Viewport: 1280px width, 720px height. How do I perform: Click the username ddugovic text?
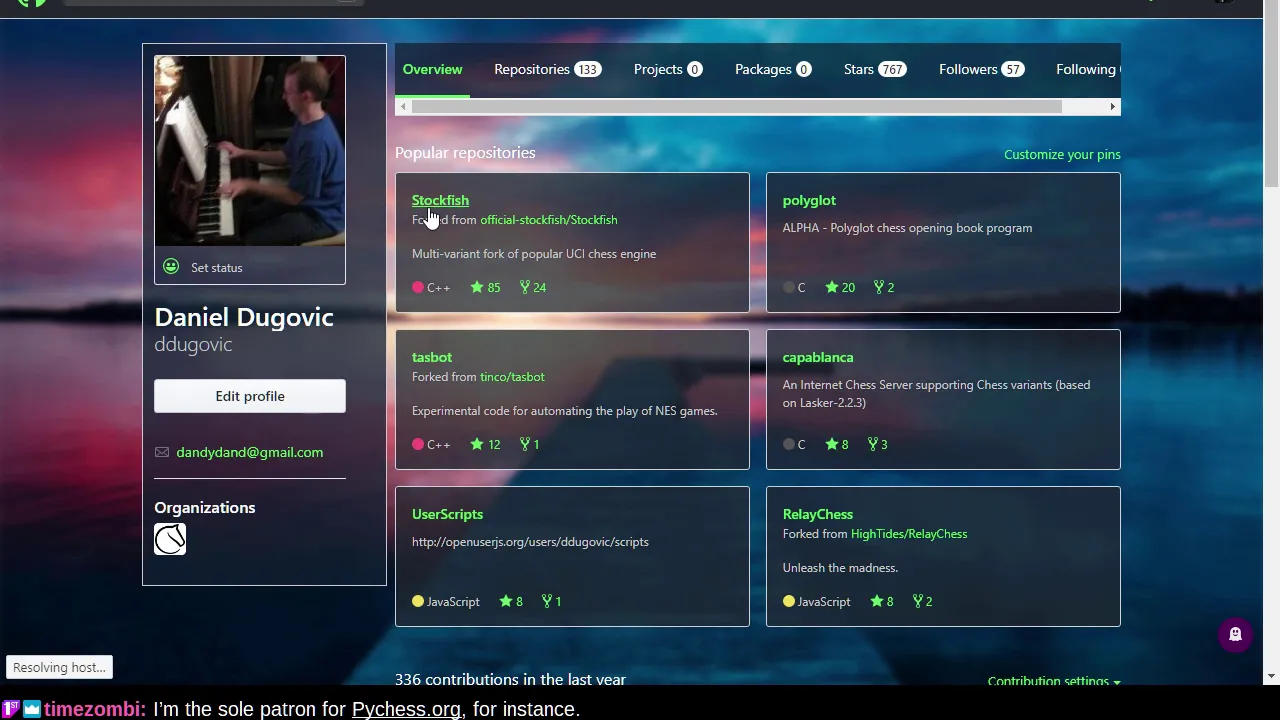click(x=193, y=344)
